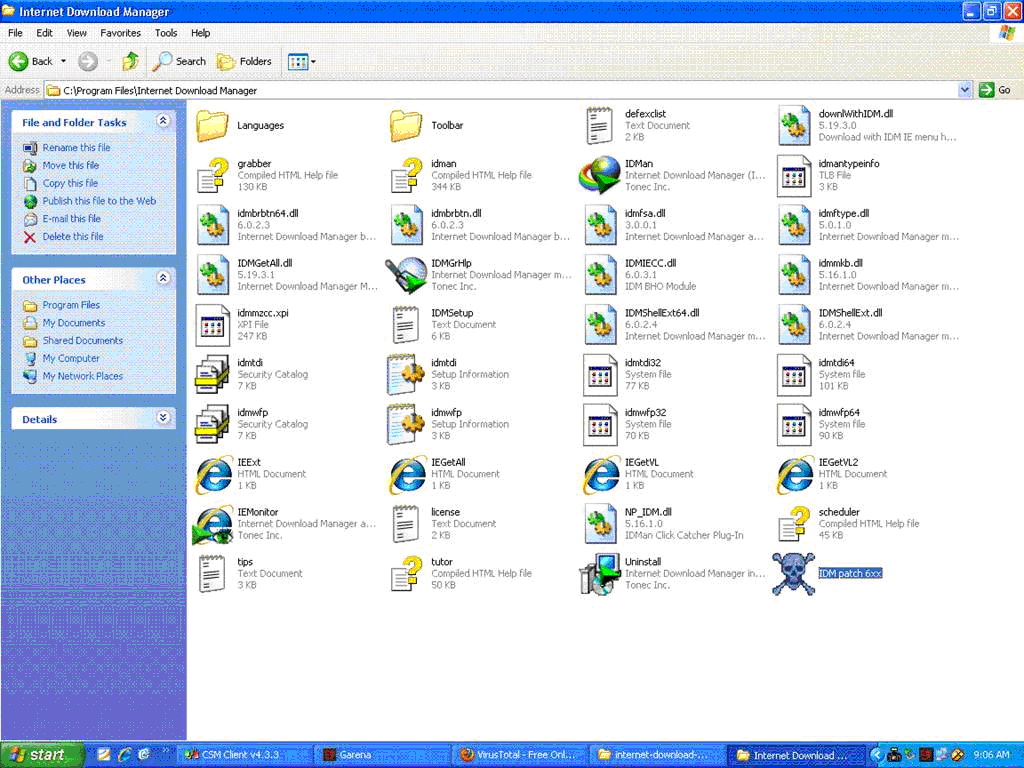This screenshot has height=768, width=1024.
Task: Open the File menu
Action: 15,33
